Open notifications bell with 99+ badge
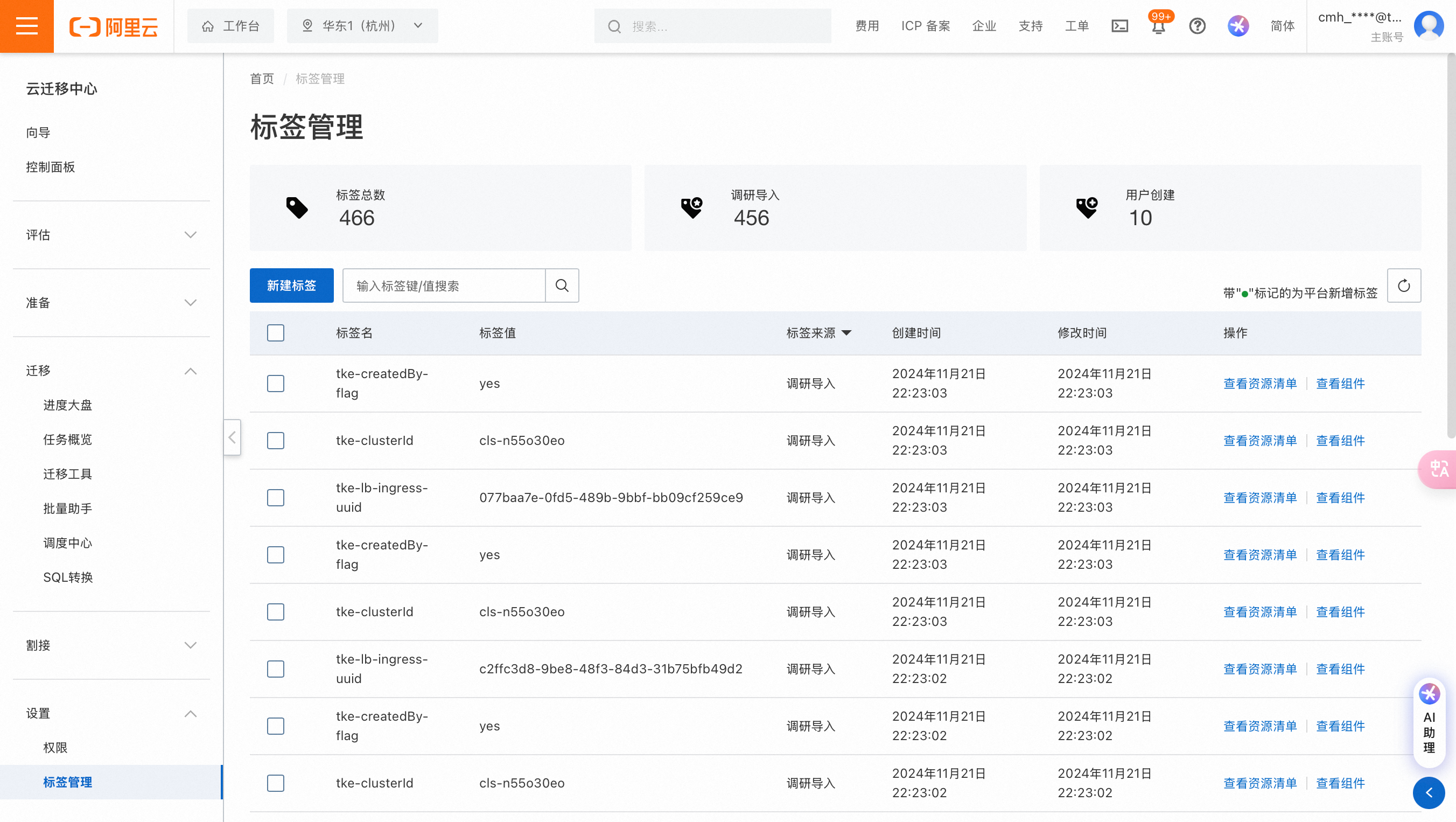This screenshot has width=1456, height=822. tap(1158, 25)
